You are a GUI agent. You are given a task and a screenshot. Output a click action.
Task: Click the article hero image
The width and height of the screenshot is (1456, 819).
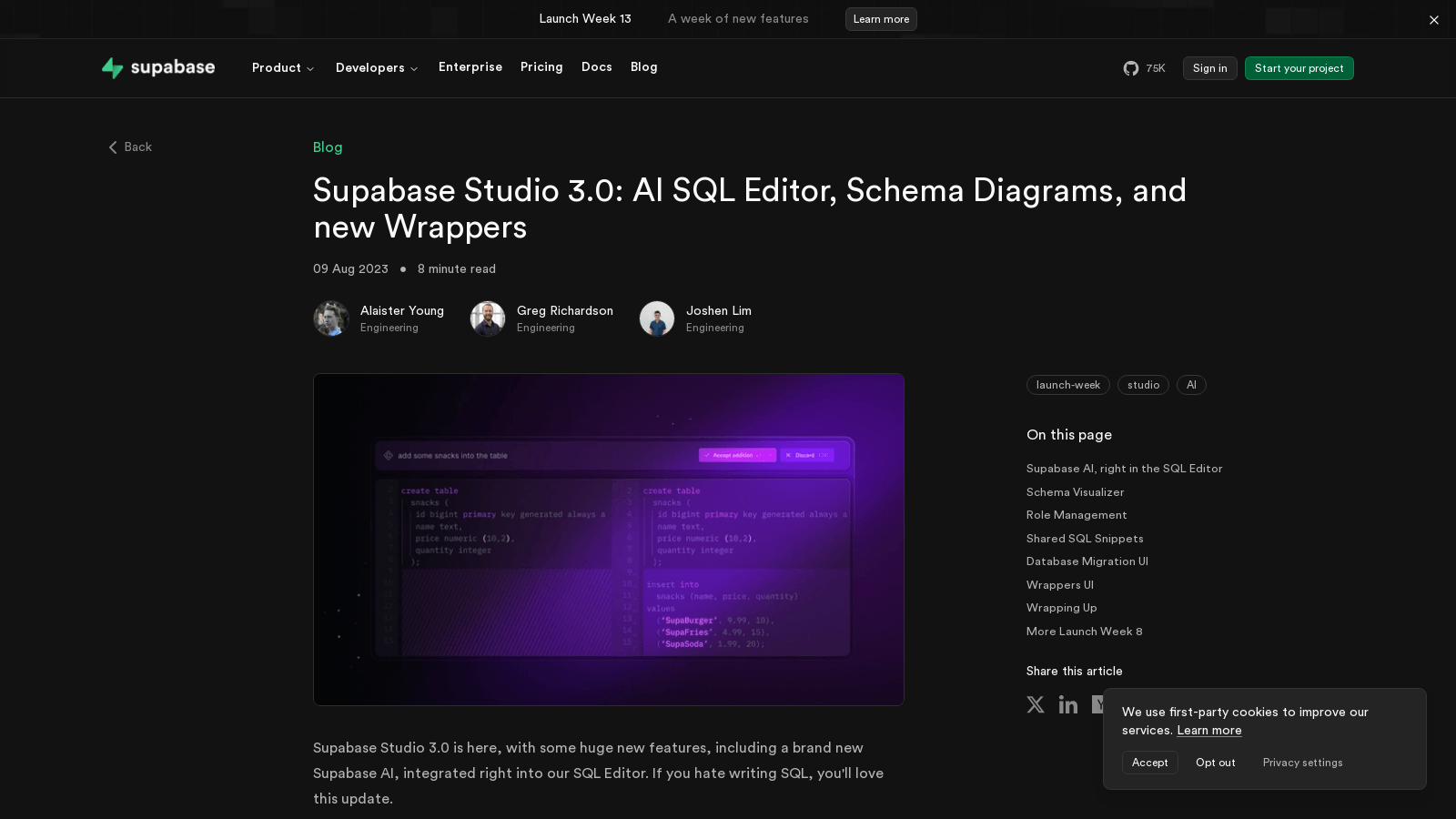609,539
